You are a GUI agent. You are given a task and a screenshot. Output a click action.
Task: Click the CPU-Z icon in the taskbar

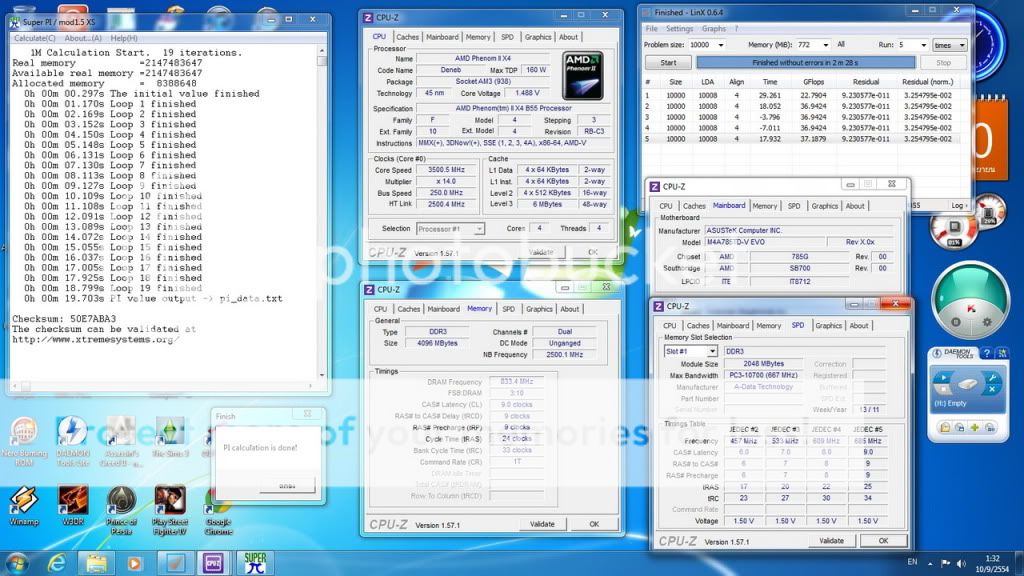click(x=213, y=562)
